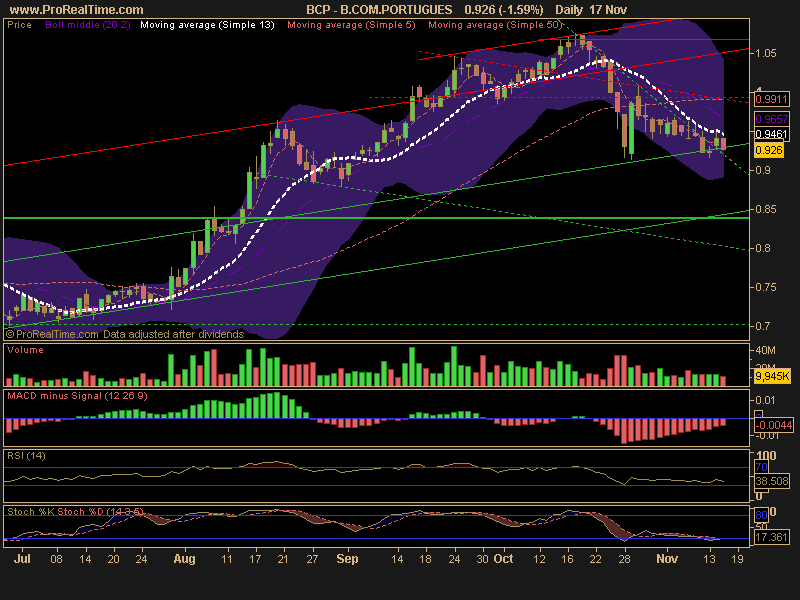Click 'ProRealTime.com Data adjusted after dividends' notice

click(x=125, y=335)
